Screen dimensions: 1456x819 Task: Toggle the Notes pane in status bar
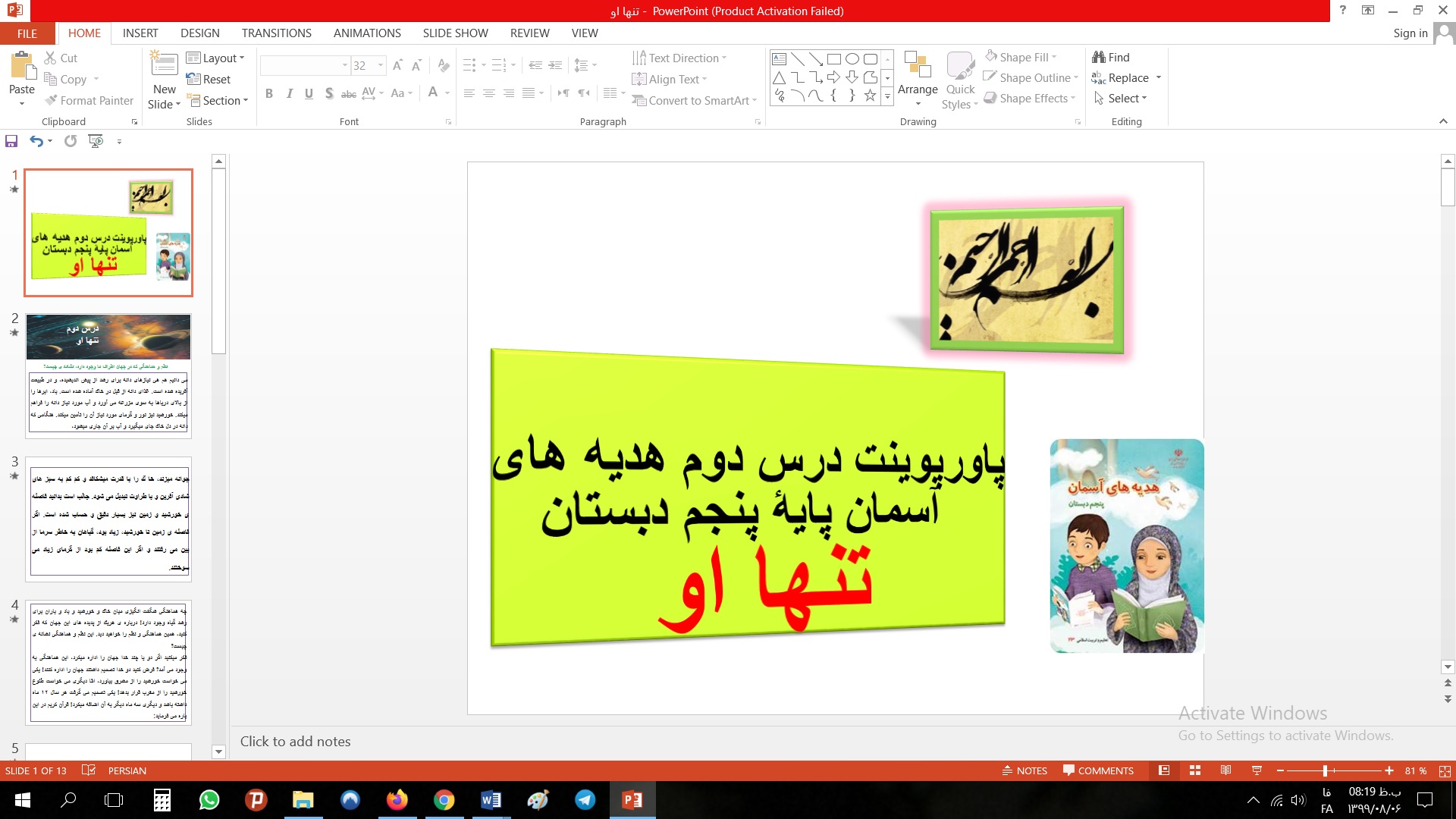pos(1025,770)
